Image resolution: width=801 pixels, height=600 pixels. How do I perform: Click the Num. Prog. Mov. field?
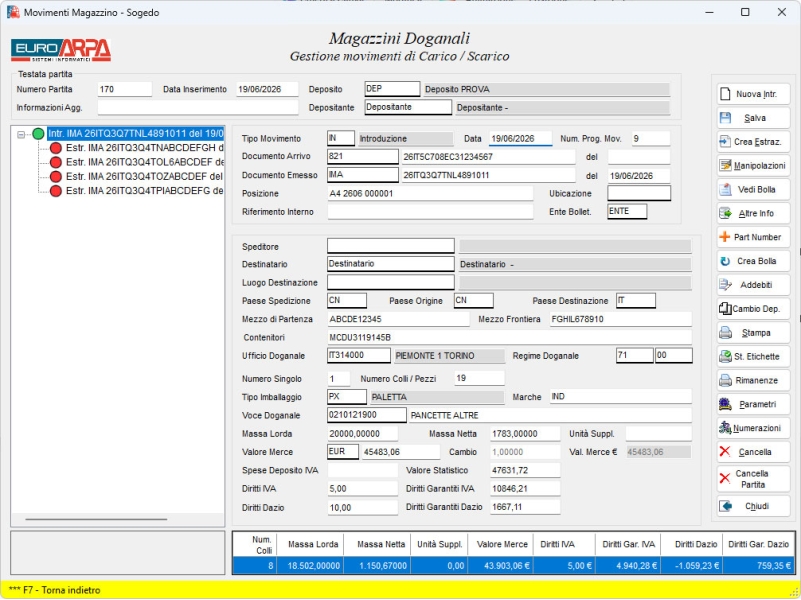(651, 138)
